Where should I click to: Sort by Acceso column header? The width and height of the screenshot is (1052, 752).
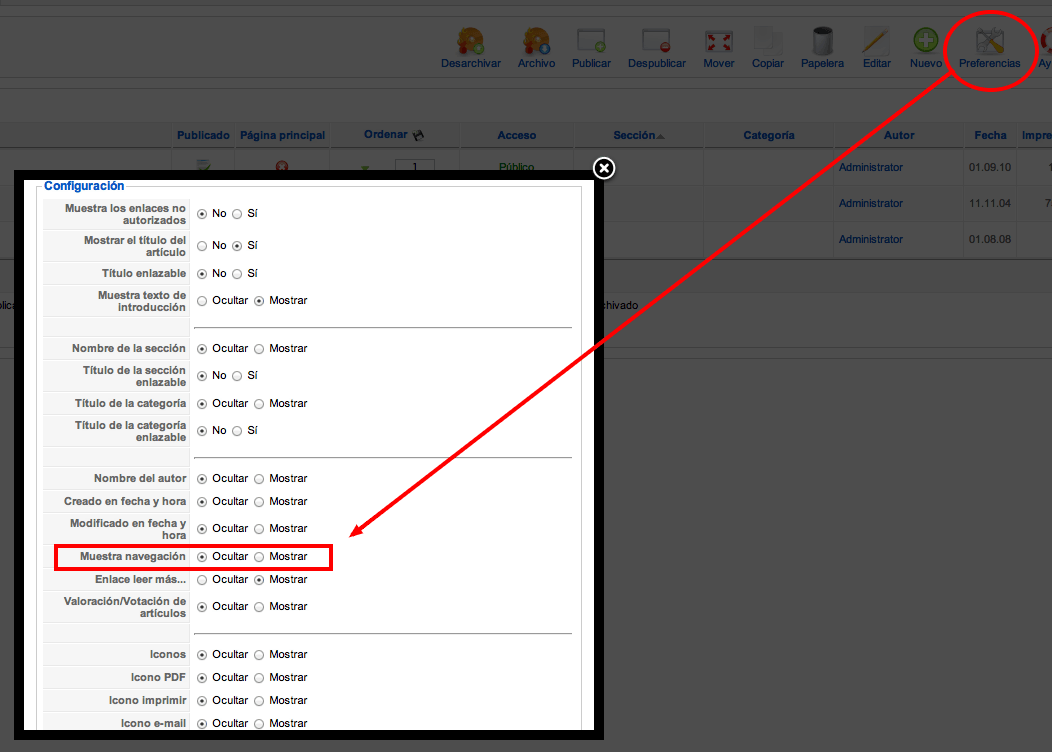(x=517, y=135)
